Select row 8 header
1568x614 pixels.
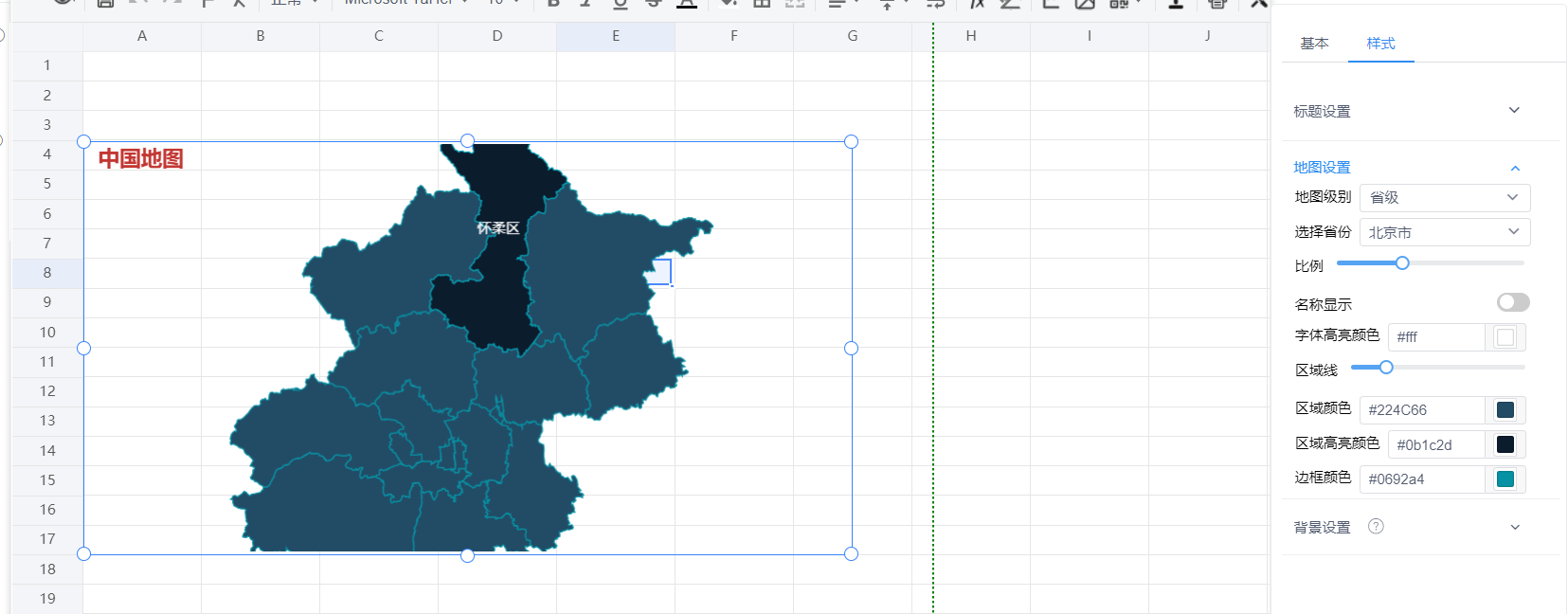point(47,273)
